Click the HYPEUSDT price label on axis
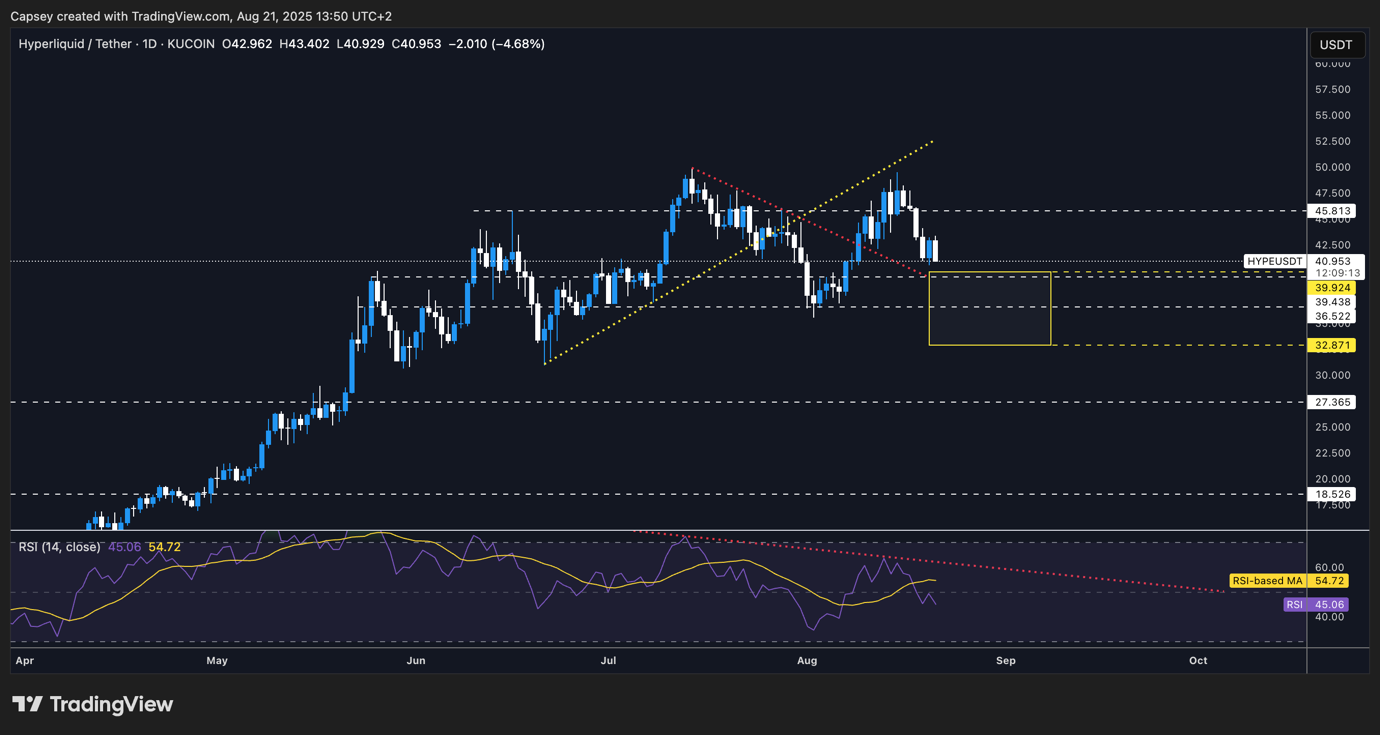 point(1275,262)
